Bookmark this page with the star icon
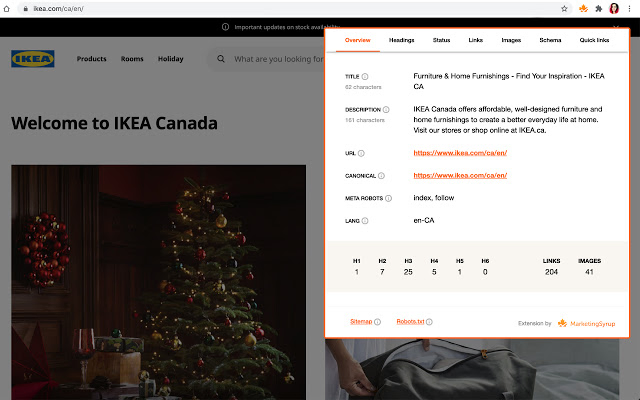Image resolution: width=640 pixels, height=400 pixels. [564, 9]
